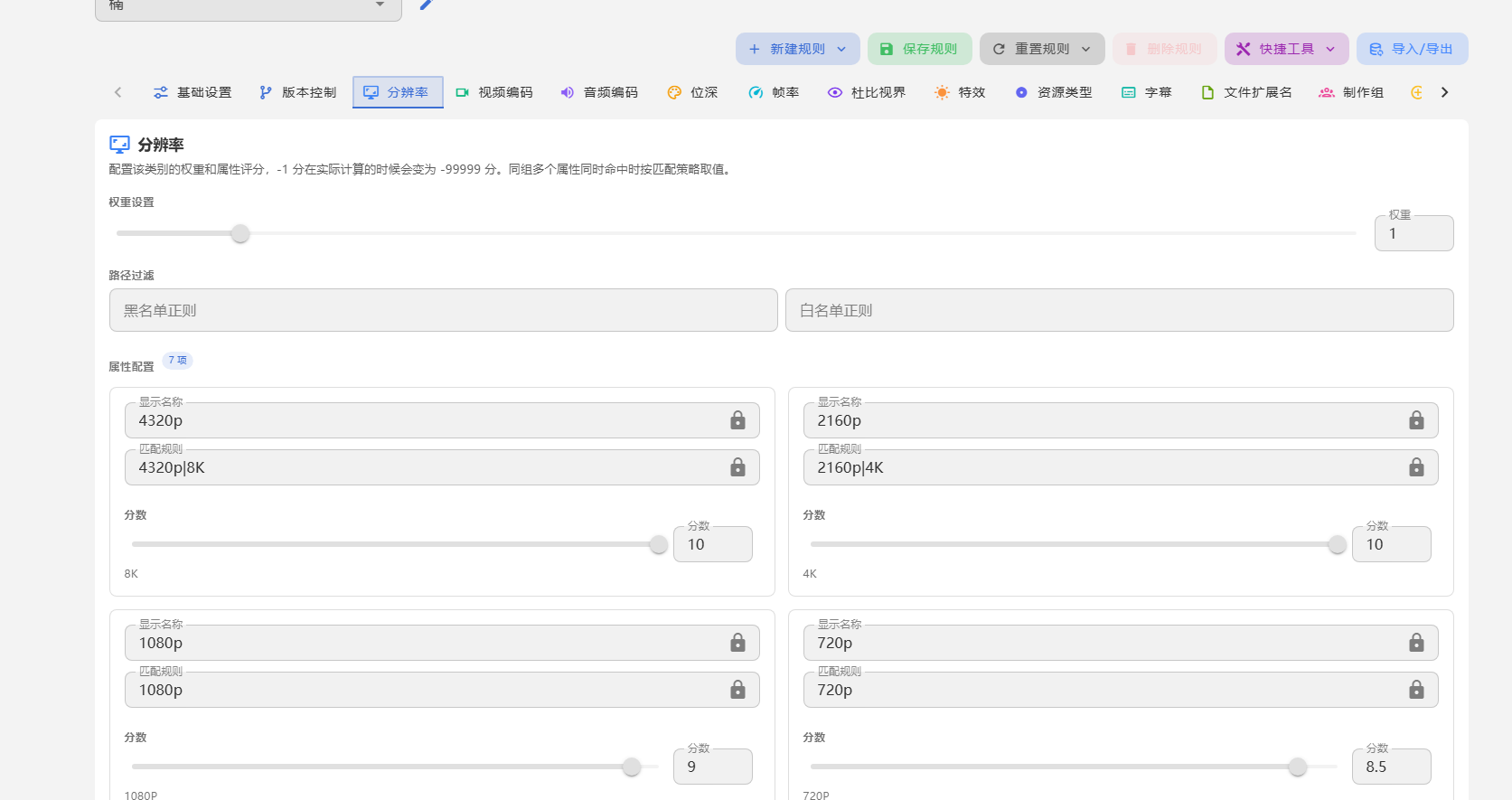This screenshot has width=1512, height=800.
Task: Open the 视频编码 tab
Action: click(x=494, y=92)
